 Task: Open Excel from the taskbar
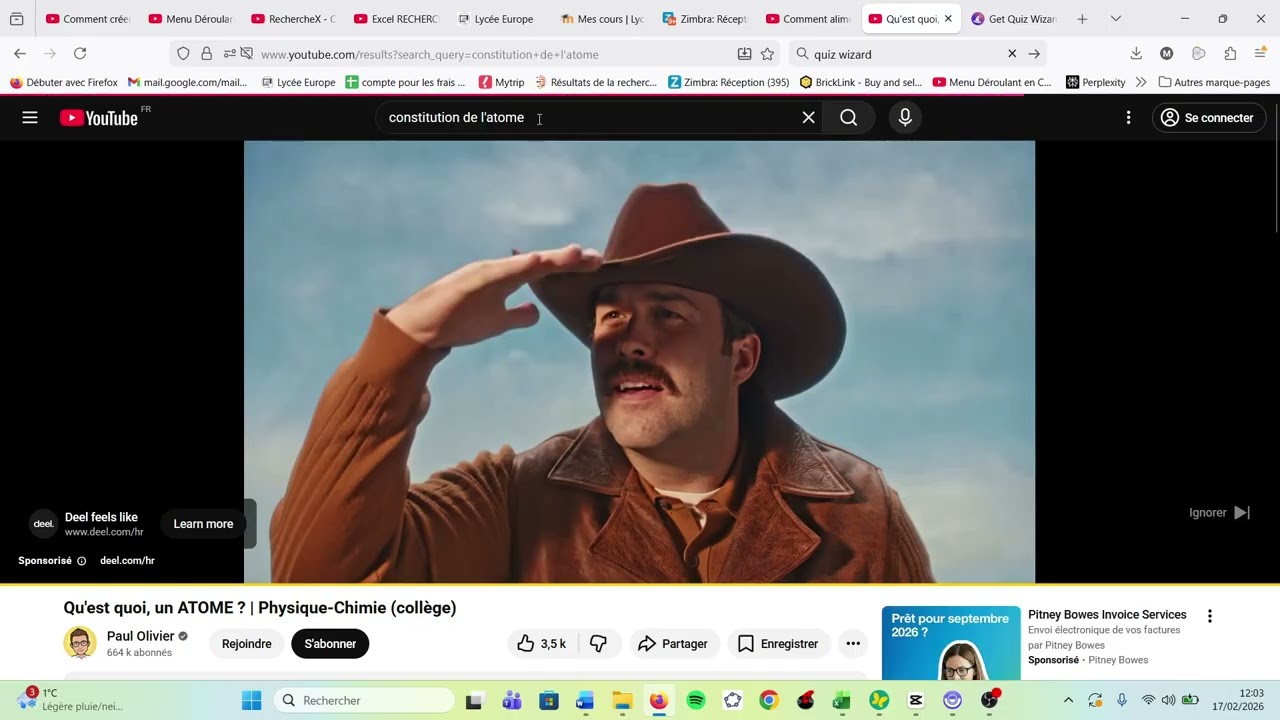(x=842, y=700)
